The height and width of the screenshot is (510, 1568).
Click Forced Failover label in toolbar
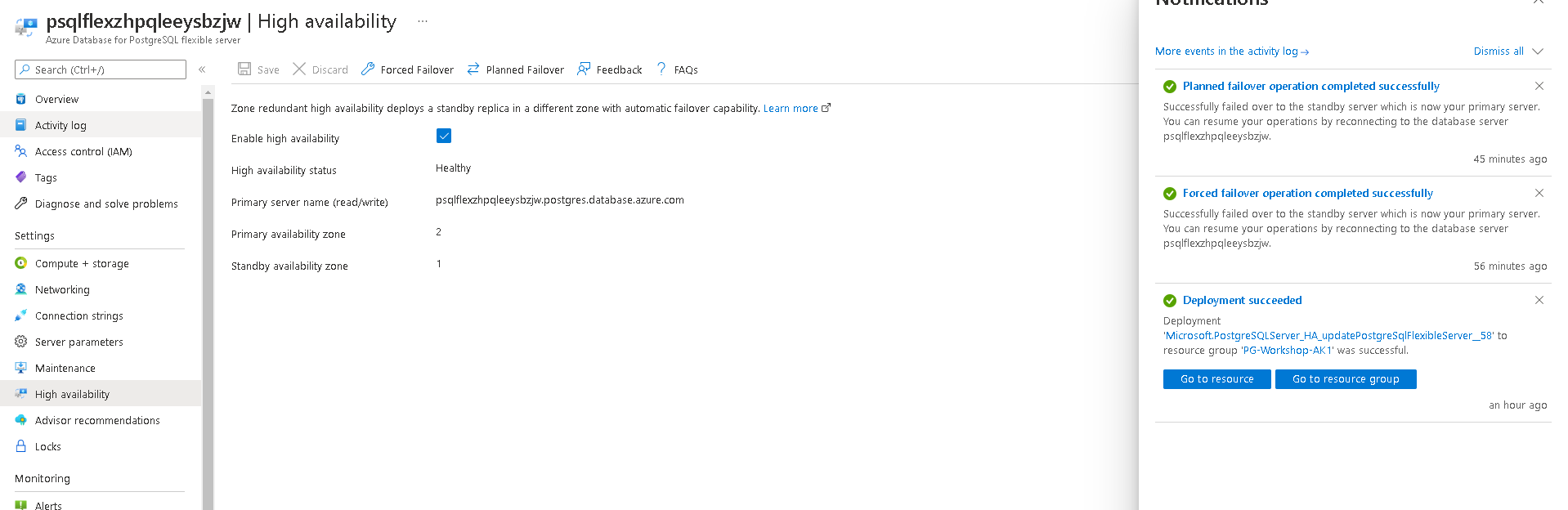[417, 69]
